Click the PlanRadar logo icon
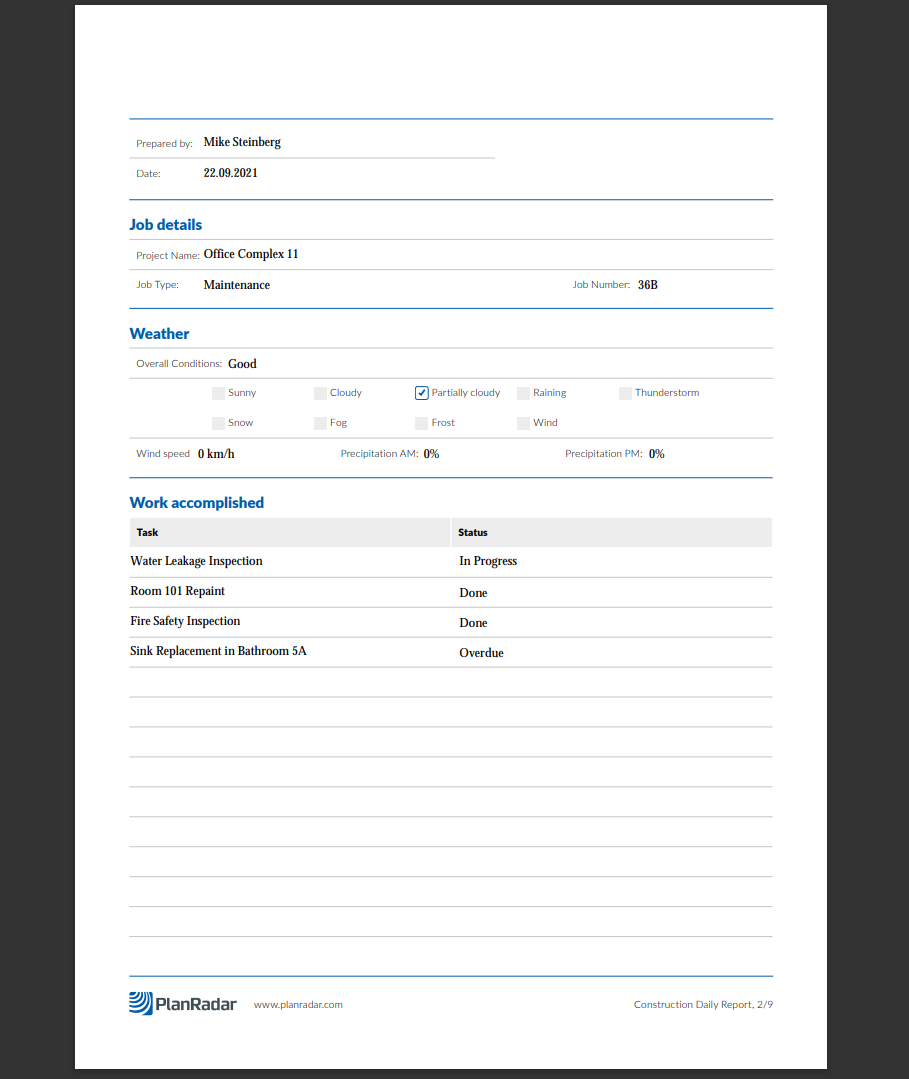 click(x=141, y=1003)
